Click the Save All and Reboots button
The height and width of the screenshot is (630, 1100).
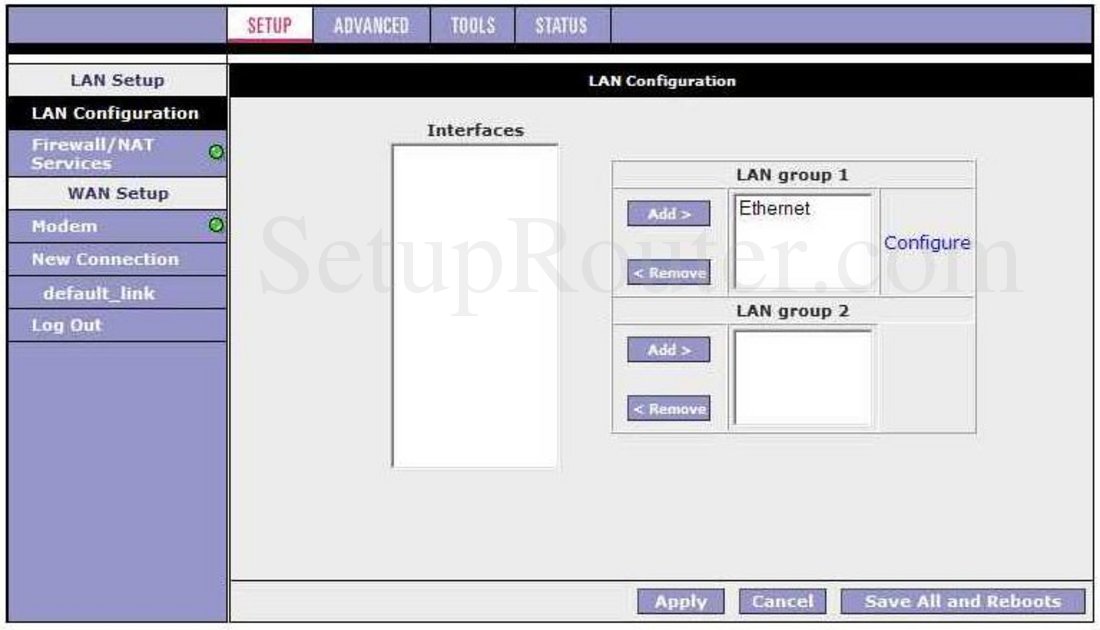[x=963, y=601]
